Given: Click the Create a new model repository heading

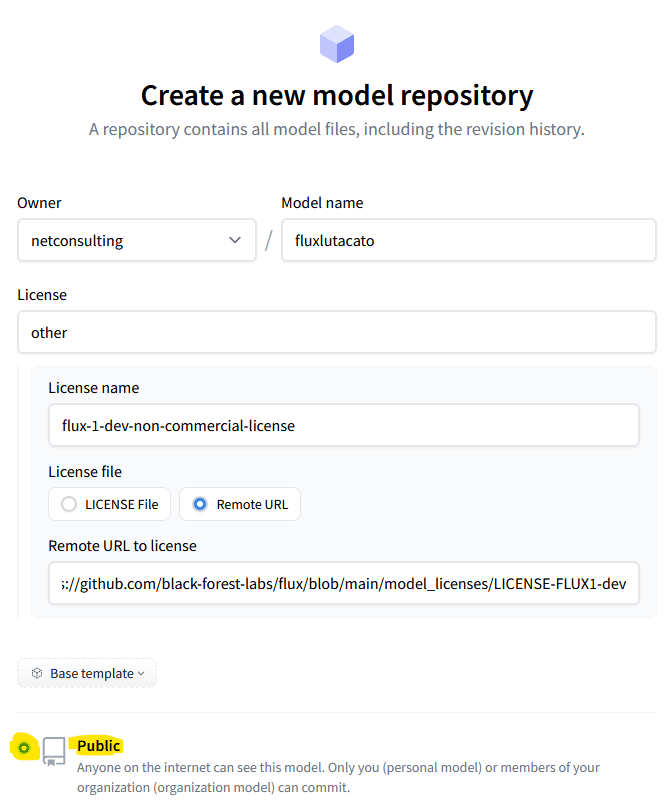Looking at the screenshot, I should tap(337, 96).
